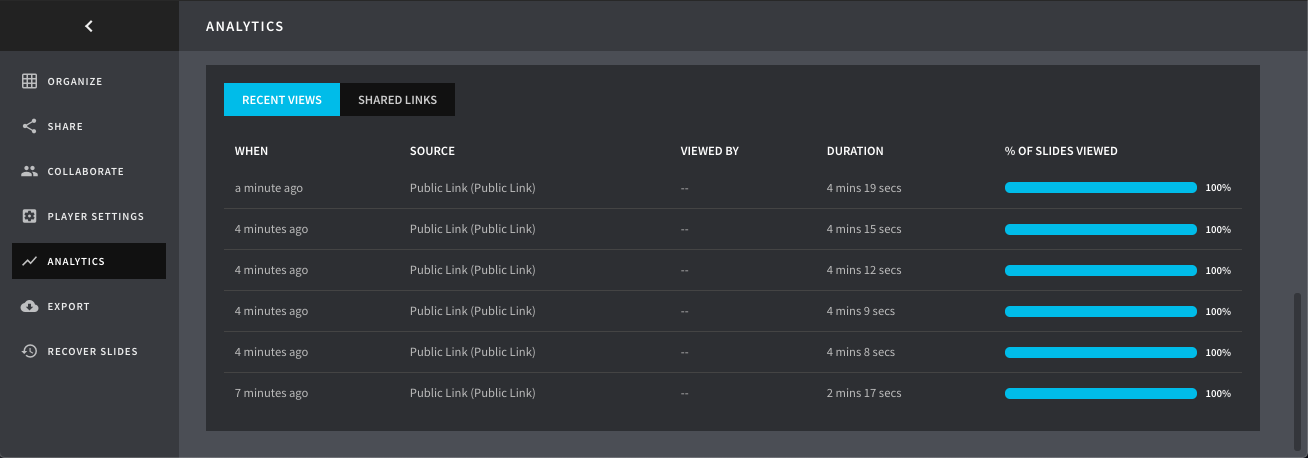This screenshot has height=458, width=1308.
Task: Click the Export cloud download icon
Action: point(29,306)
